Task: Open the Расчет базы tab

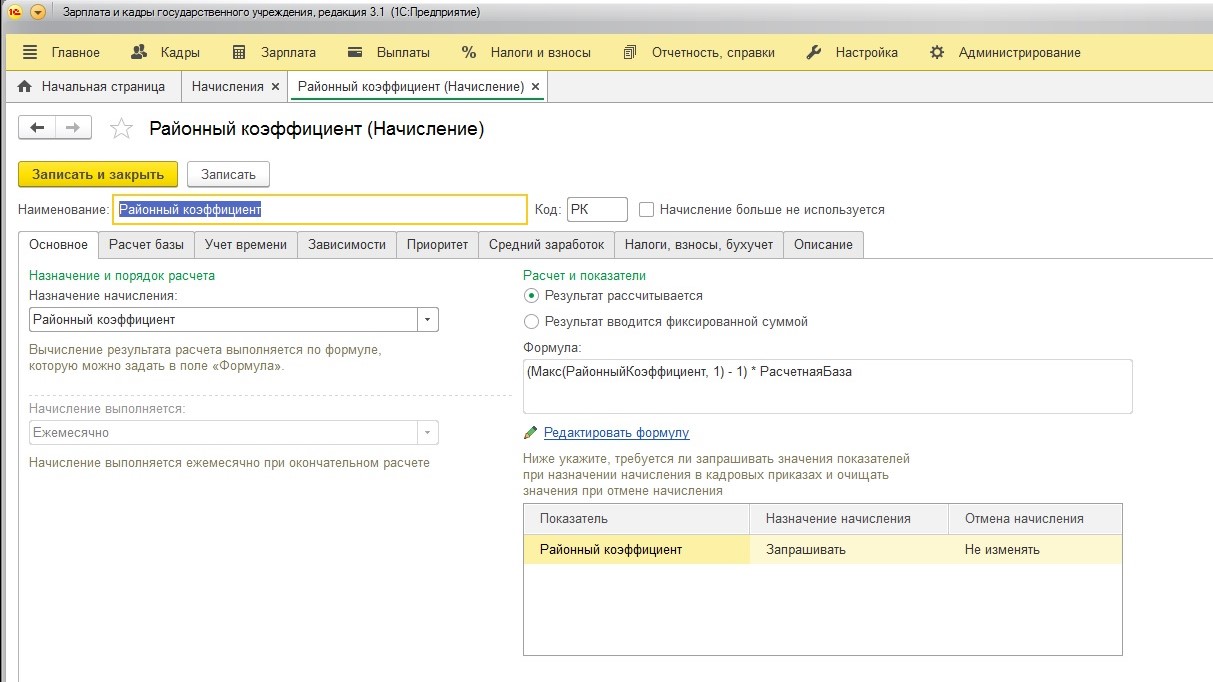Action: point(146,245)
